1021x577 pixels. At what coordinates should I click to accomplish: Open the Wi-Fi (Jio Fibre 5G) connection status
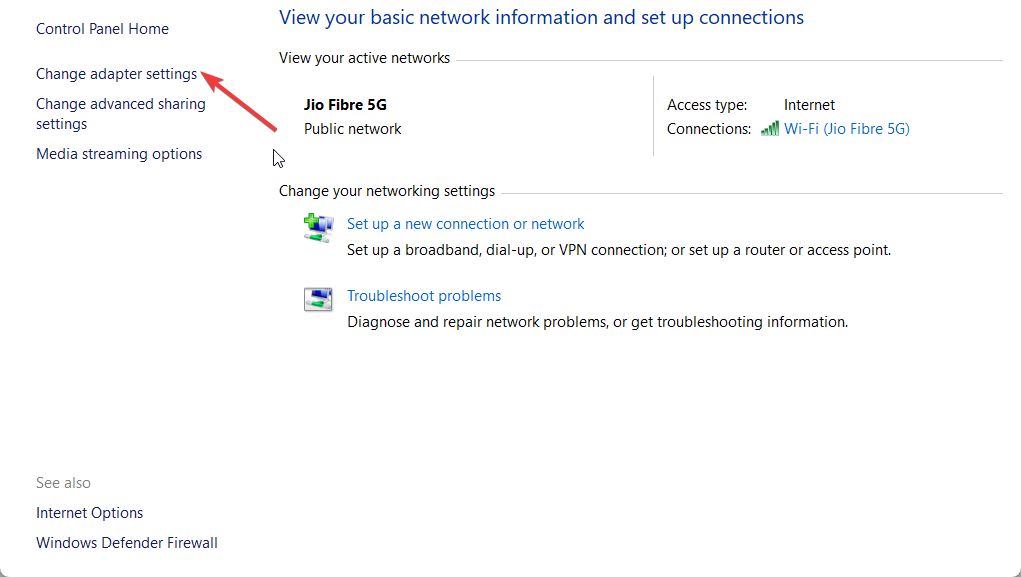coord(846,128)
